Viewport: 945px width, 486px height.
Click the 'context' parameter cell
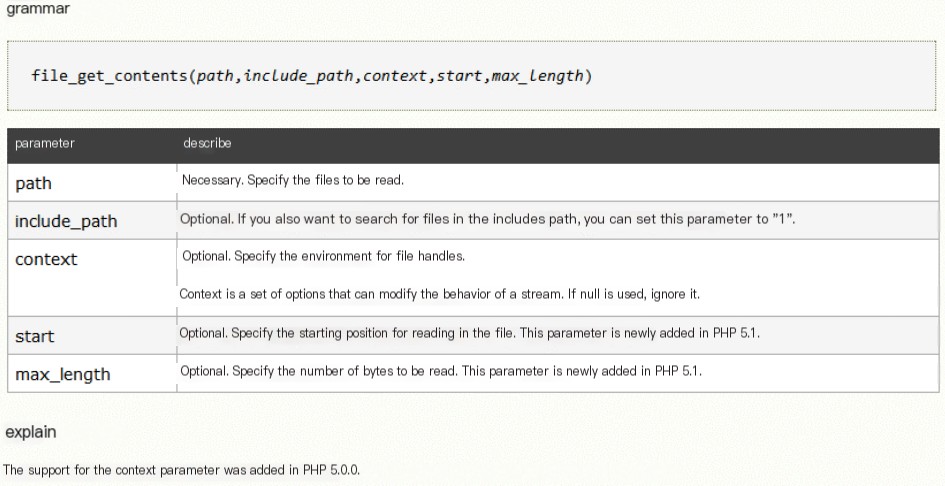92,277
